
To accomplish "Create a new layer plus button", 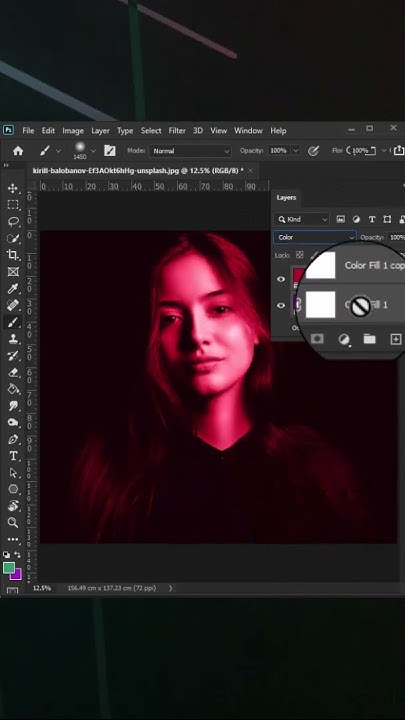I will tap(395, 339).
